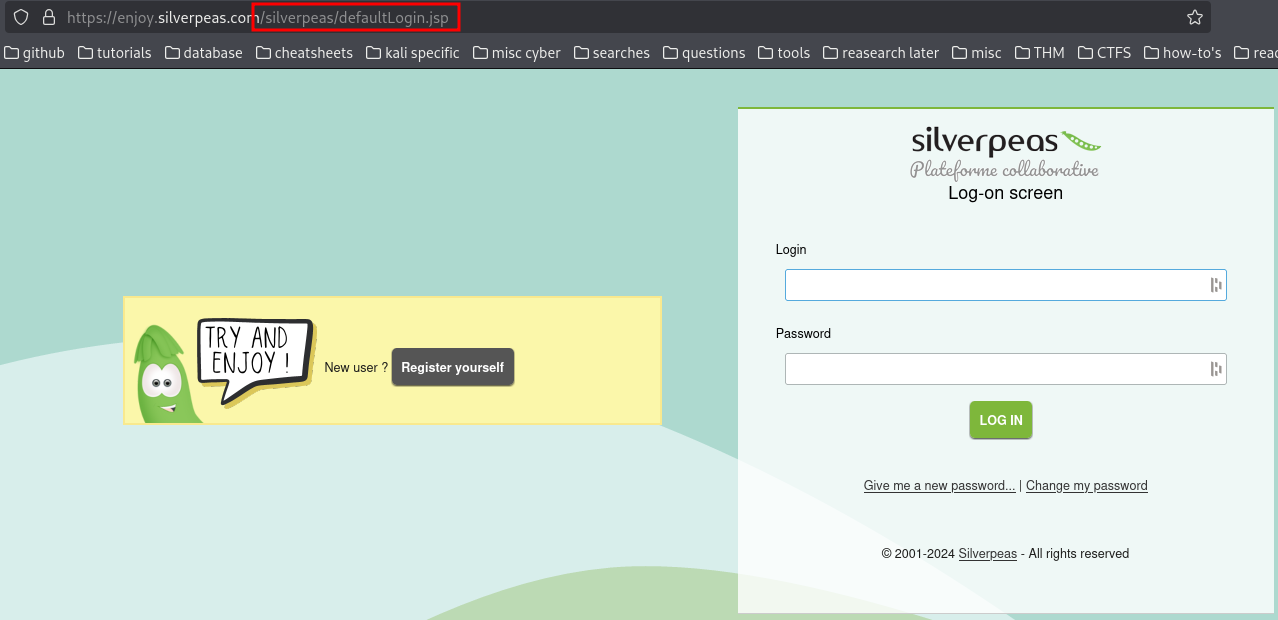Open the CTFS bookmarks folder

point(1105,53)
